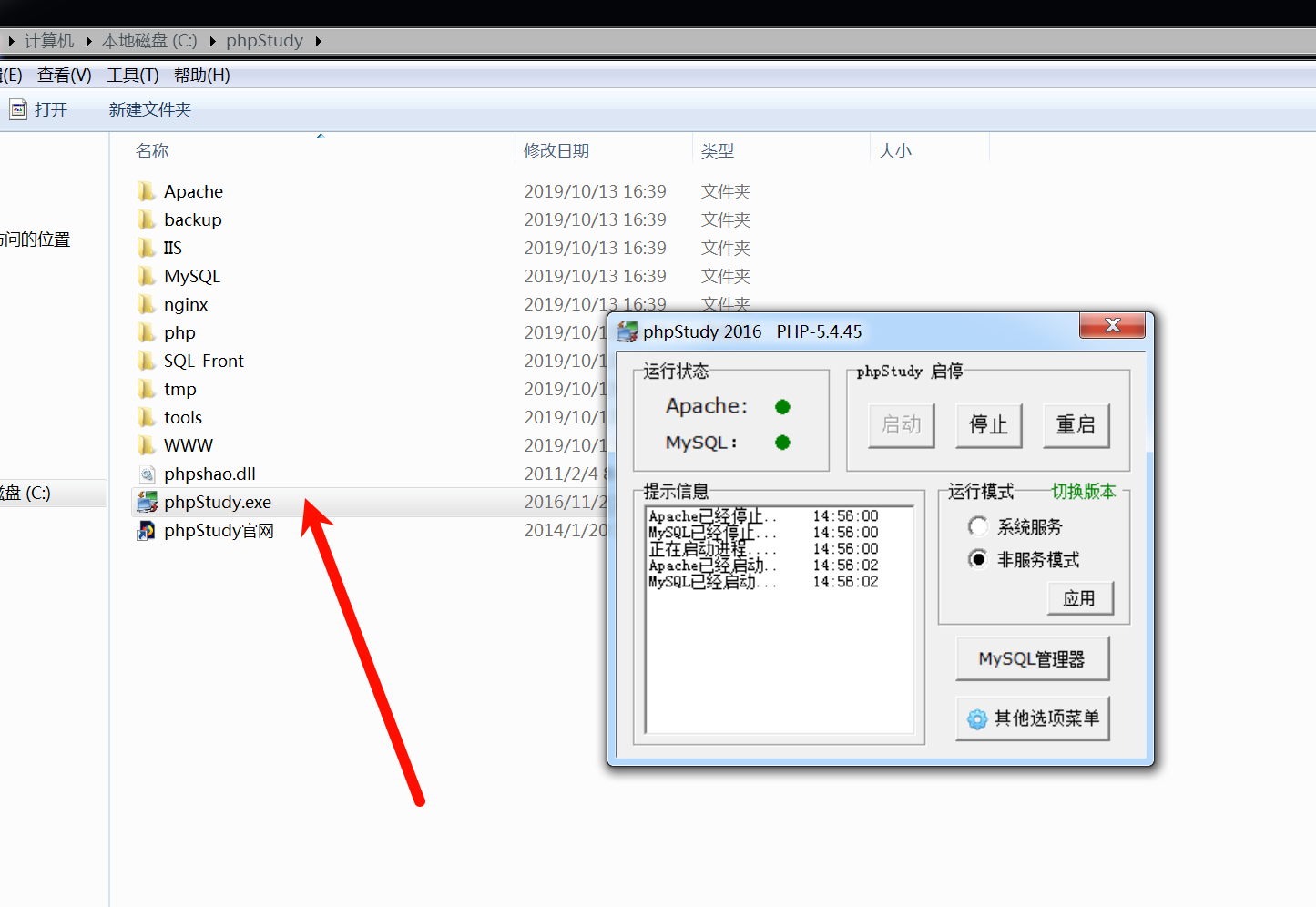Click phpStudy in the address bar
This screenshot has height=907, width=1316.
265,41
